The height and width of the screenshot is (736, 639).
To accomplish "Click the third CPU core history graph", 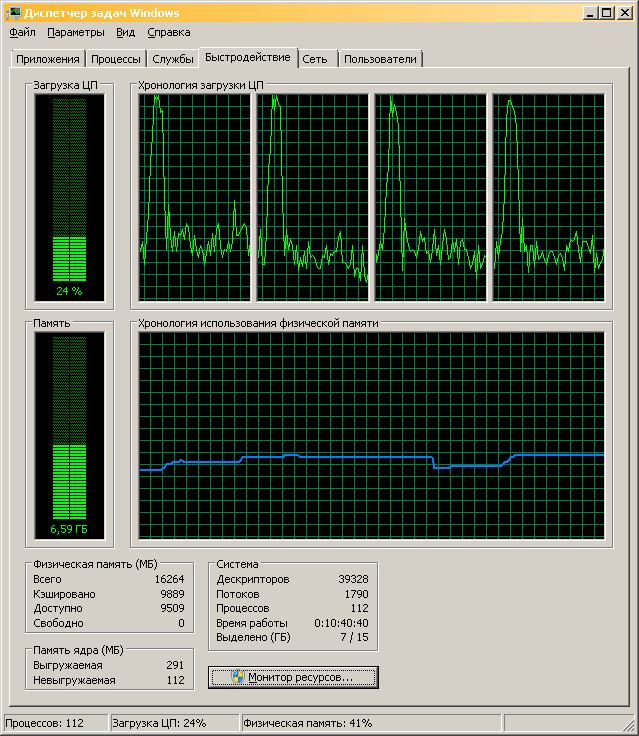I will click(430, 197).
